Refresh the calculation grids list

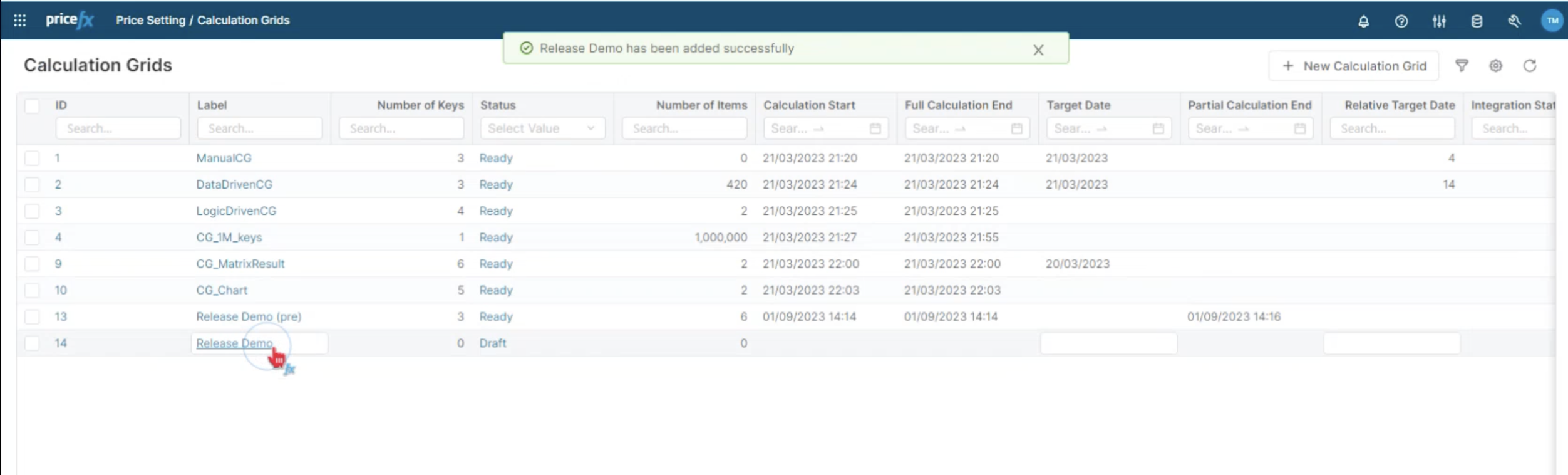tap(1530, 66)
